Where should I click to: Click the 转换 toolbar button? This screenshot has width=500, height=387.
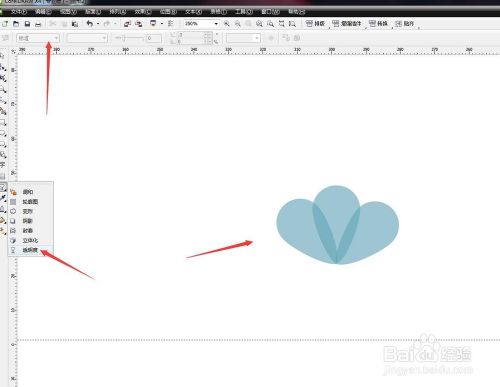(378, 24)
